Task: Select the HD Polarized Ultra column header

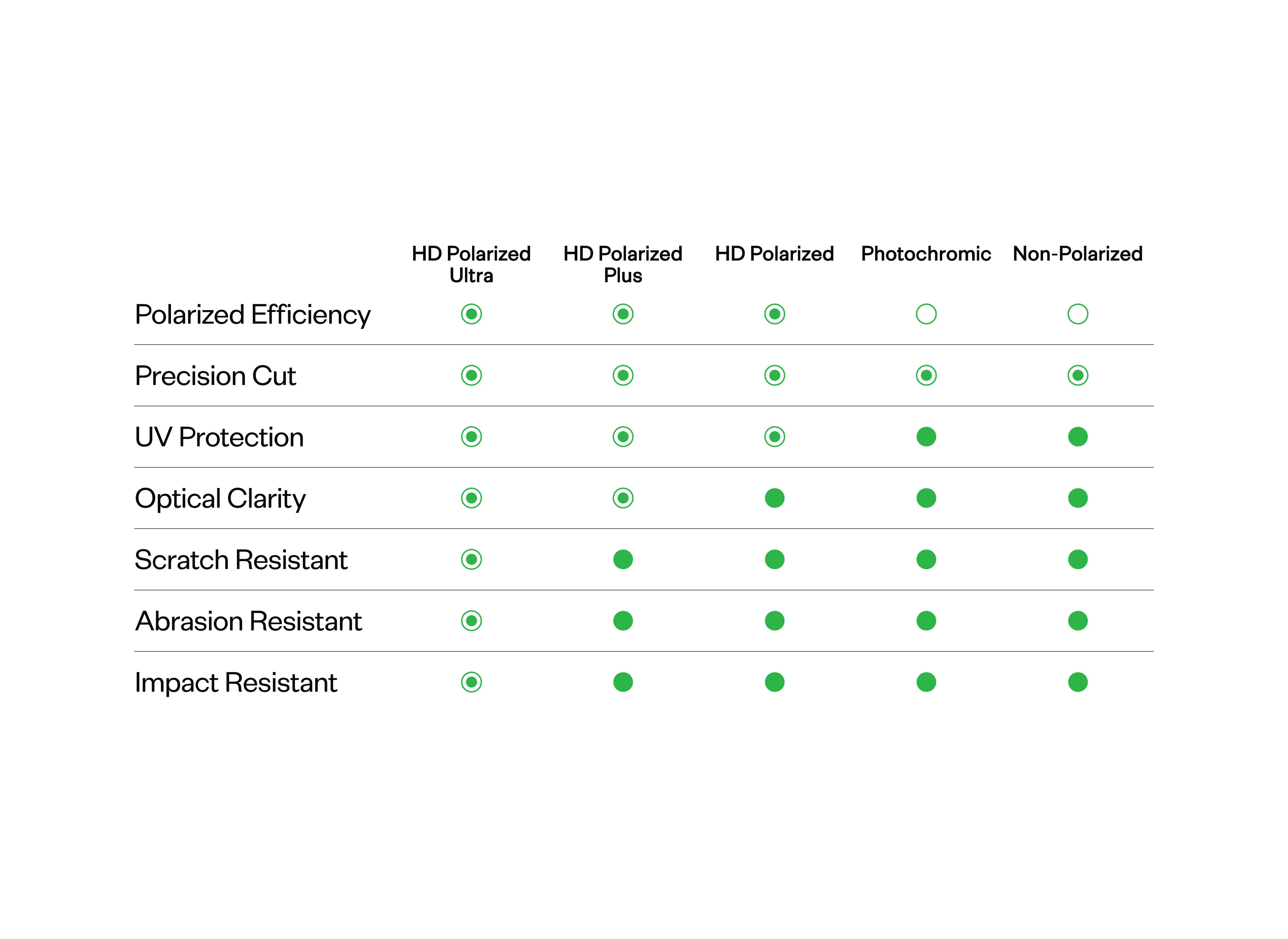Action: pos(471,264)
